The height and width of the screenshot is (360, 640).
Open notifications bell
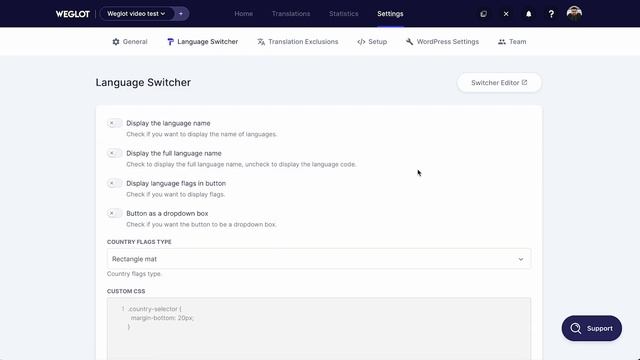[528, 14]
